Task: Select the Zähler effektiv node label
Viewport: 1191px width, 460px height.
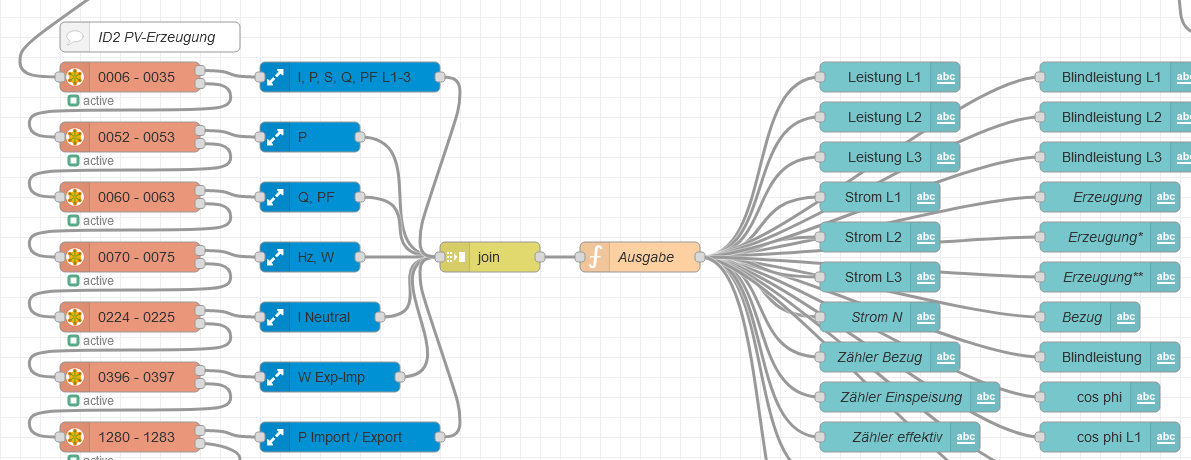Action: click(x=897, y=436)
